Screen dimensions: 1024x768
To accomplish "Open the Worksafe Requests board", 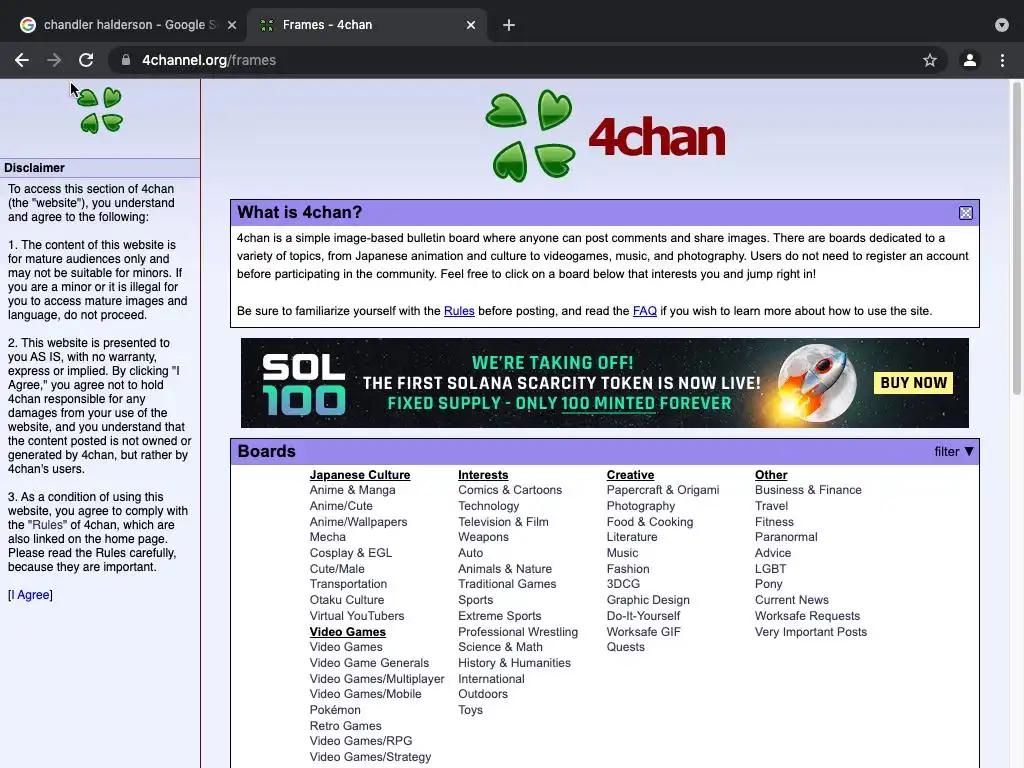I will [x=807, y=616].
